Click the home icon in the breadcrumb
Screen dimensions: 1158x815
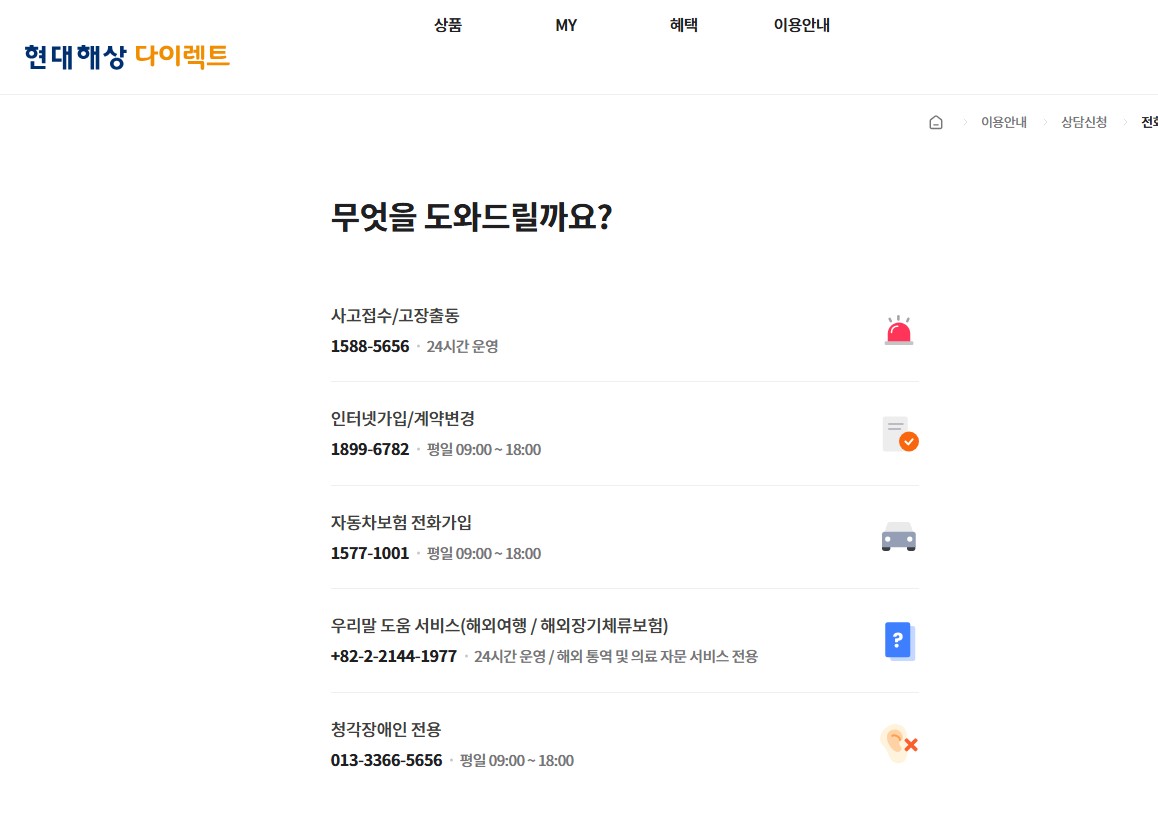936,121
